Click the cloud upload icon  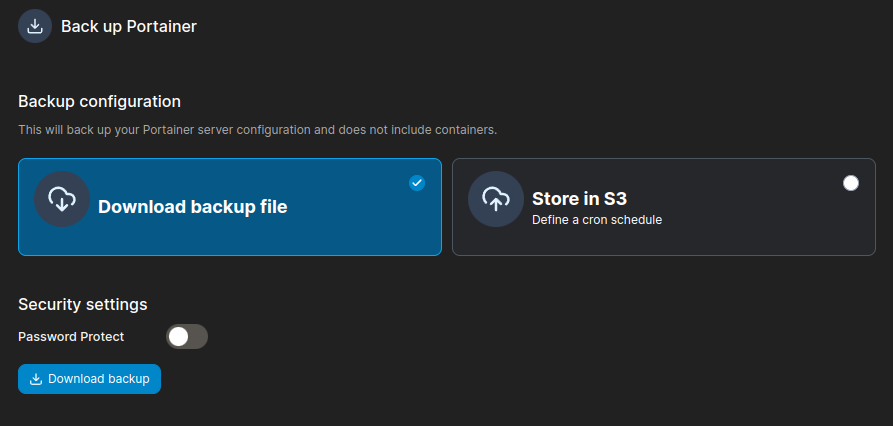pyautogui.click(x=496, y=199)
